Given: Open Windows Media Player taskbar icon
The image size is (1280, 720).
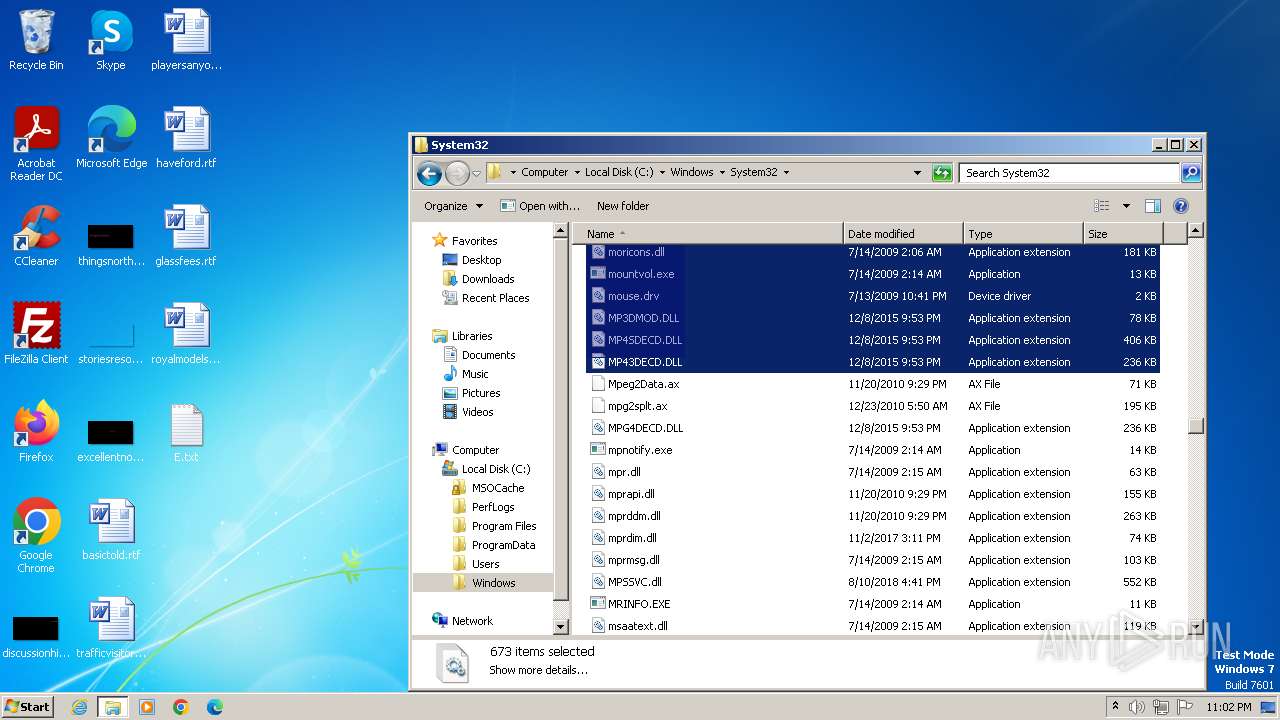Looking at the screenshot, I should tap(147, 707).
